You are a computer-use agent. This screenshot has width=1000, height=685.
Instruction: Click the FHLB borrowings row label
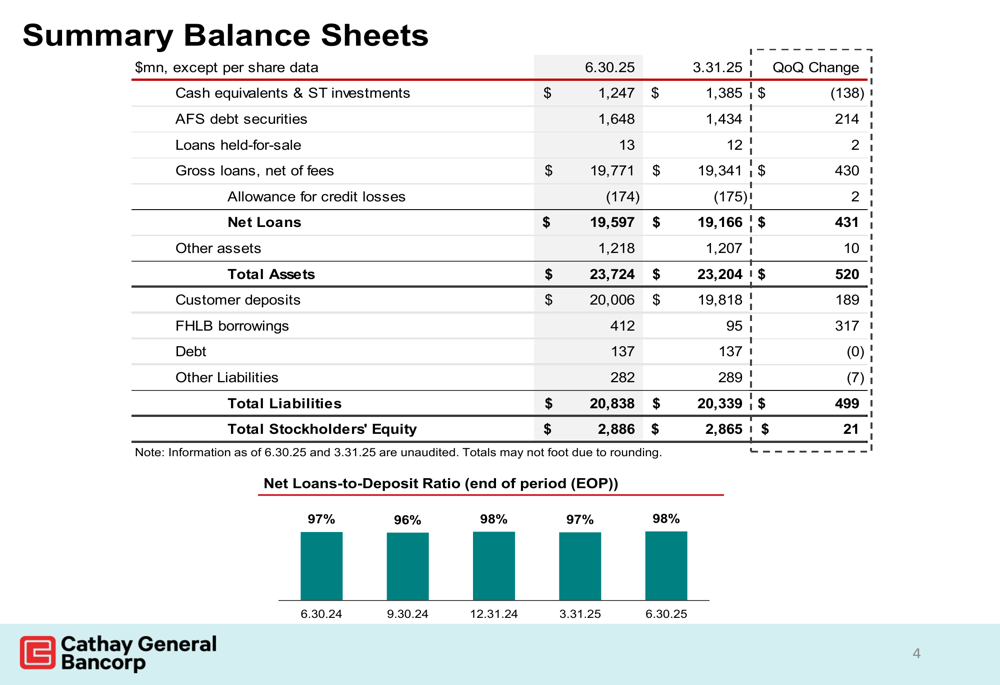[232, 327]
